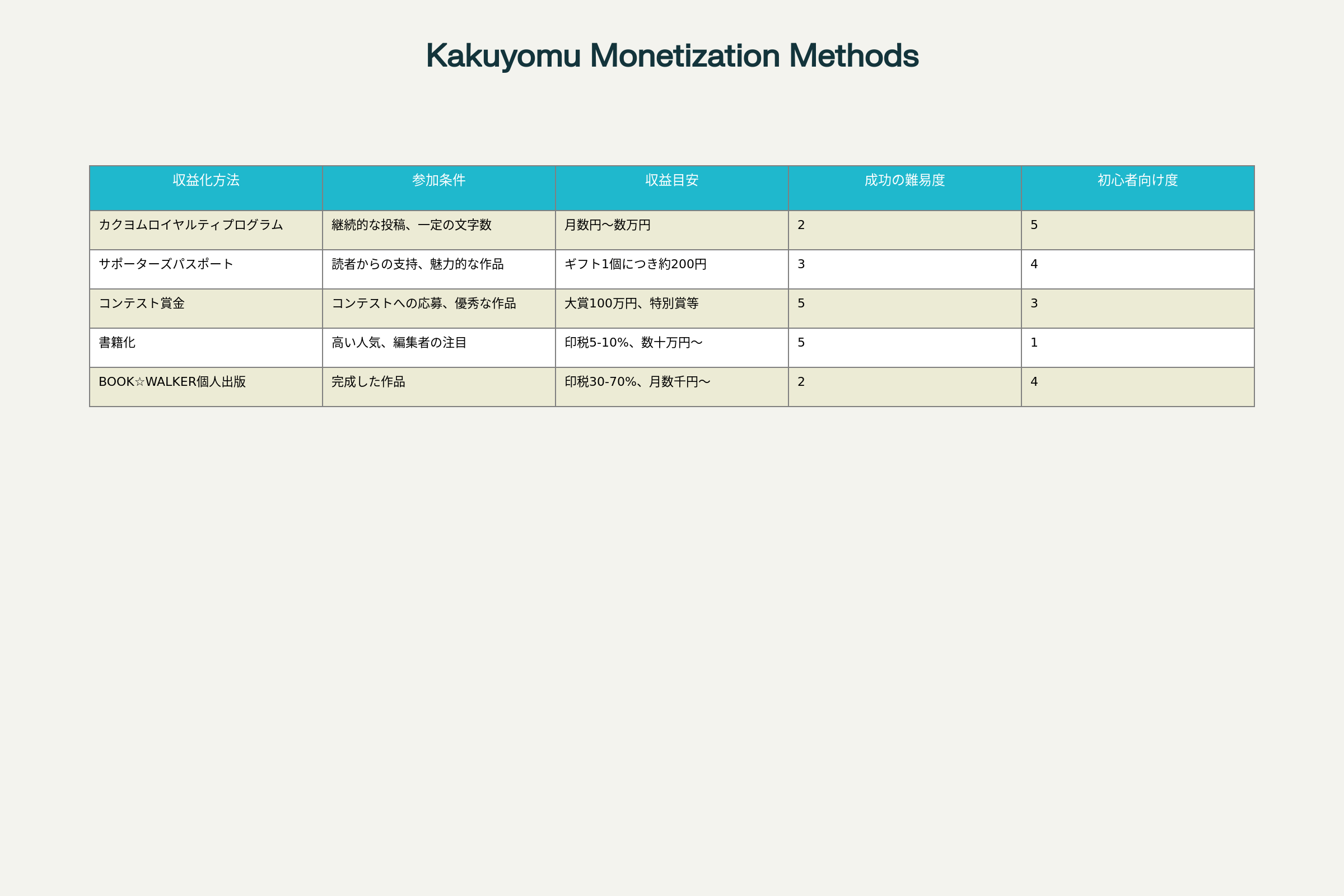This screenshot has width=1344, height=896.
Task: Select the 初心者向け度 column header
Action: point(1138,188)
